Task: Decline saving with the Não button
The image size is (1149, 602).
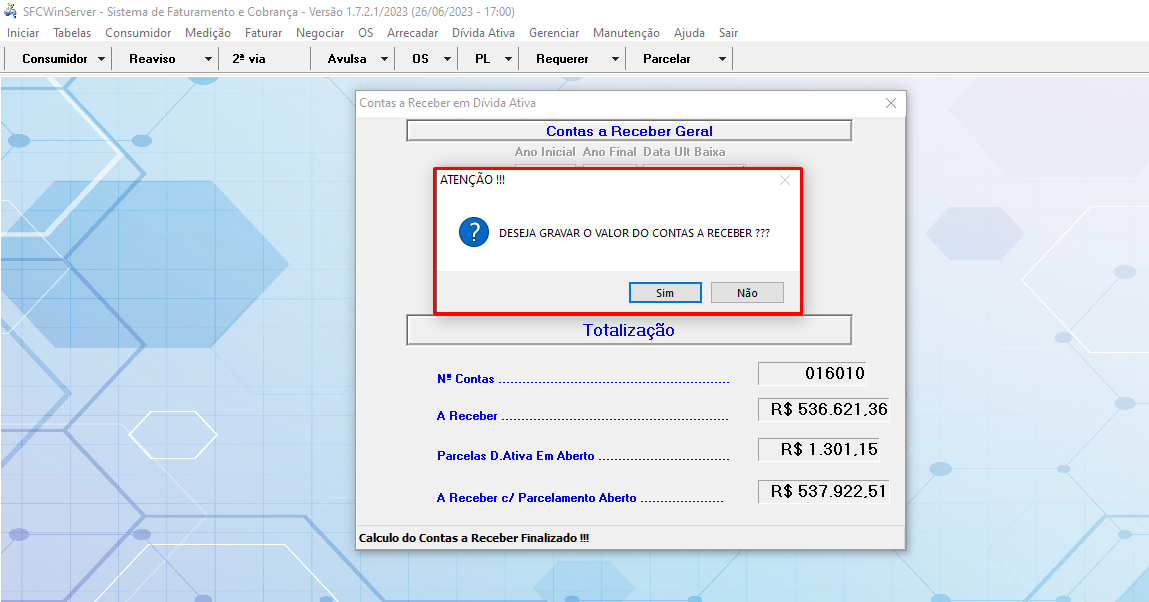Action: pyautogui.click(x=747, y=293)
